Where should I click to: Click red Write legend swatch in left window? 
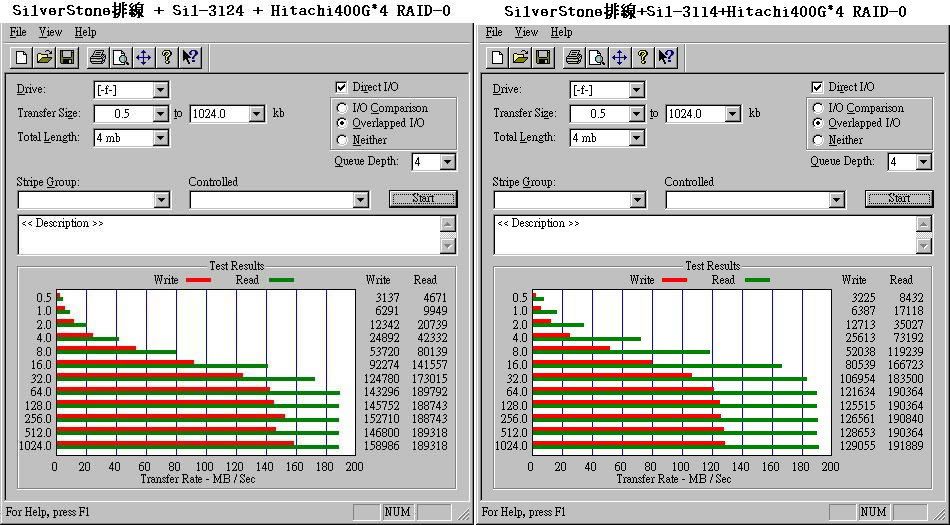[199, 280]
